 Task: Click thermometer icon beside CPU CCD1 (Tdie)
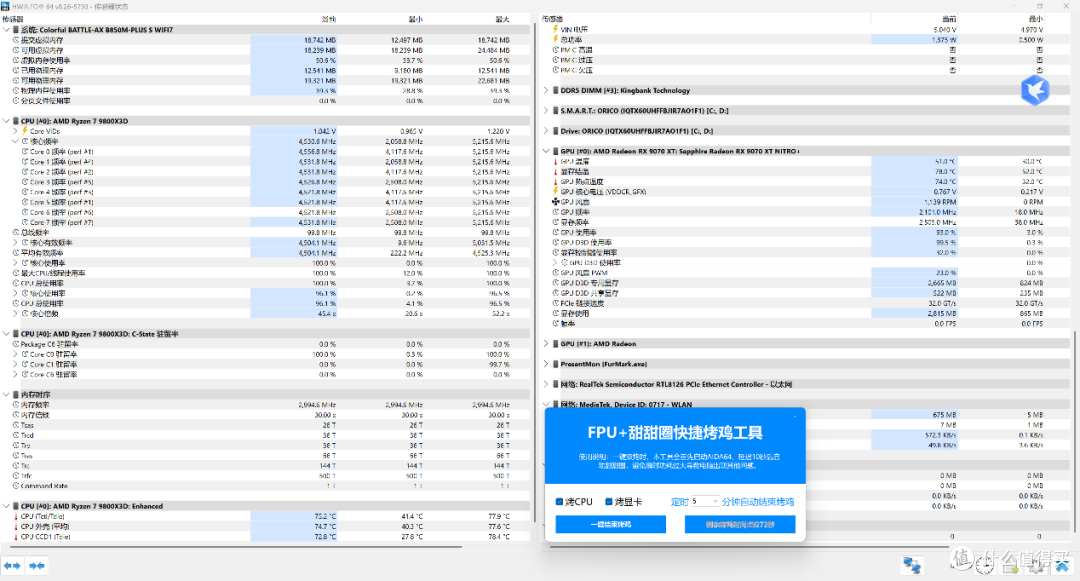tap(16, 536)
